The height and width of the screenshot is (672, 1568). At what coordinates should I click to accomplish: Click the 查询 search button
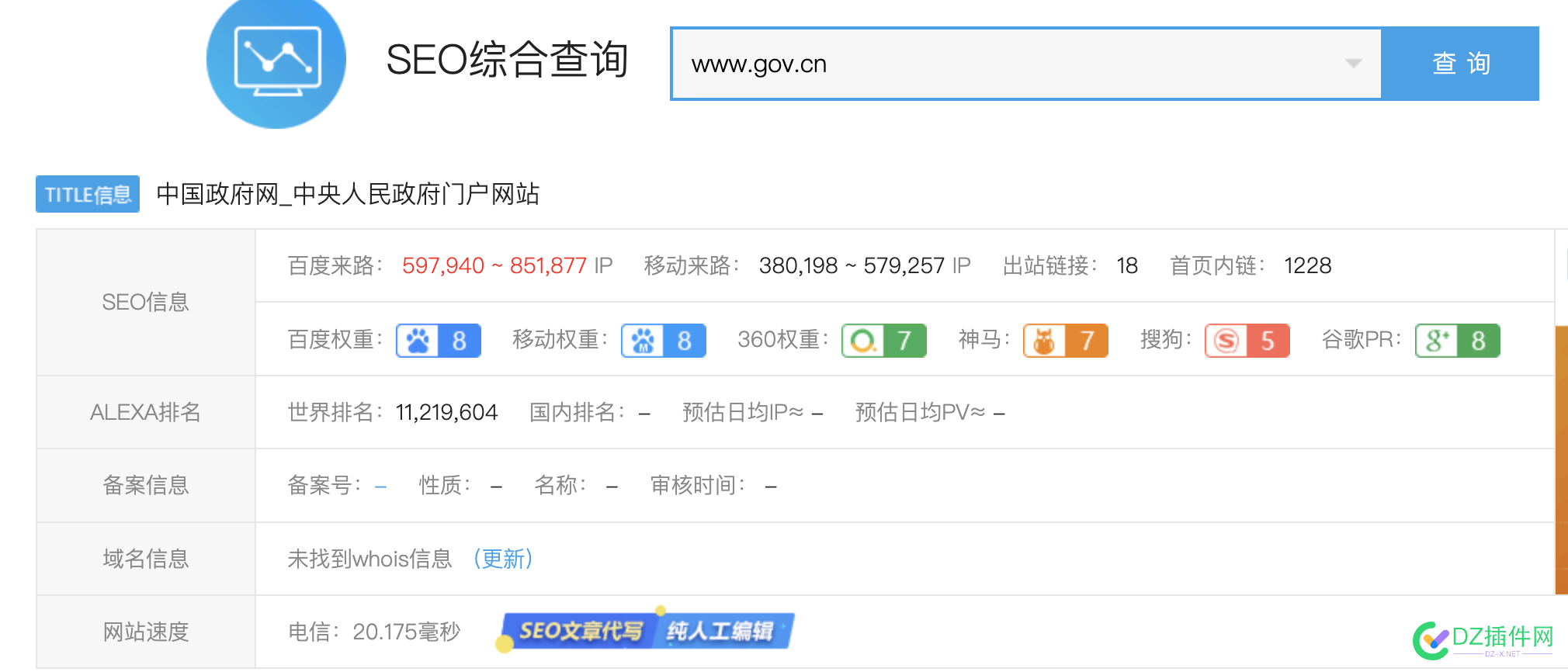pos(1460,64)
